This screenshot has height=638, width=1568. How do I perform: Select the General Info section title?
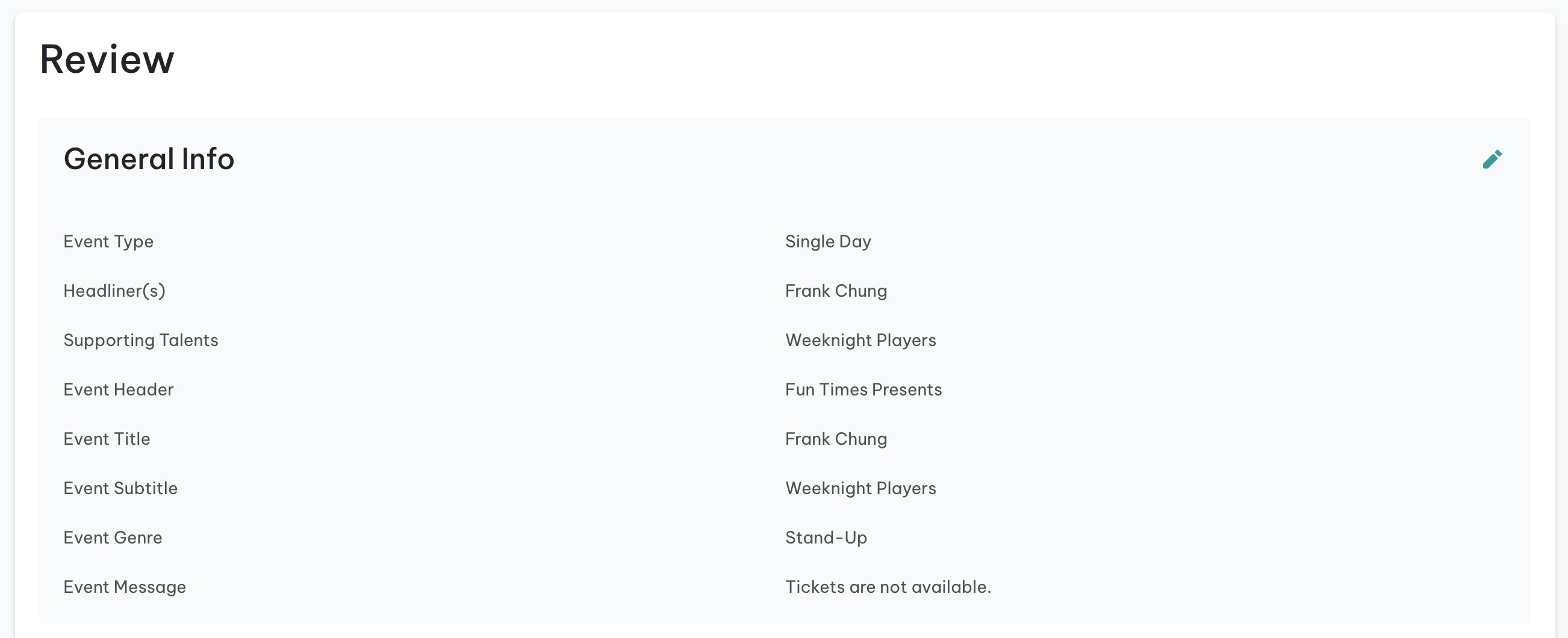click(149, 159)
